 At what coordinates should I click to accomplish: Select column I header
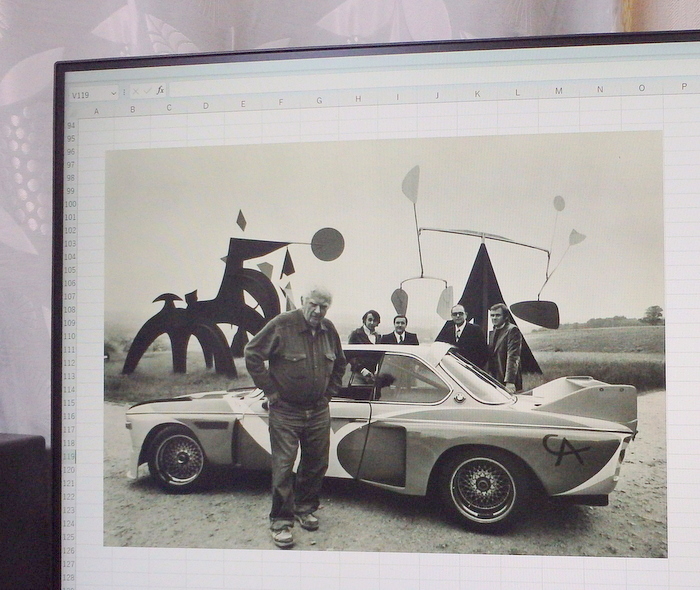point(397,97)
